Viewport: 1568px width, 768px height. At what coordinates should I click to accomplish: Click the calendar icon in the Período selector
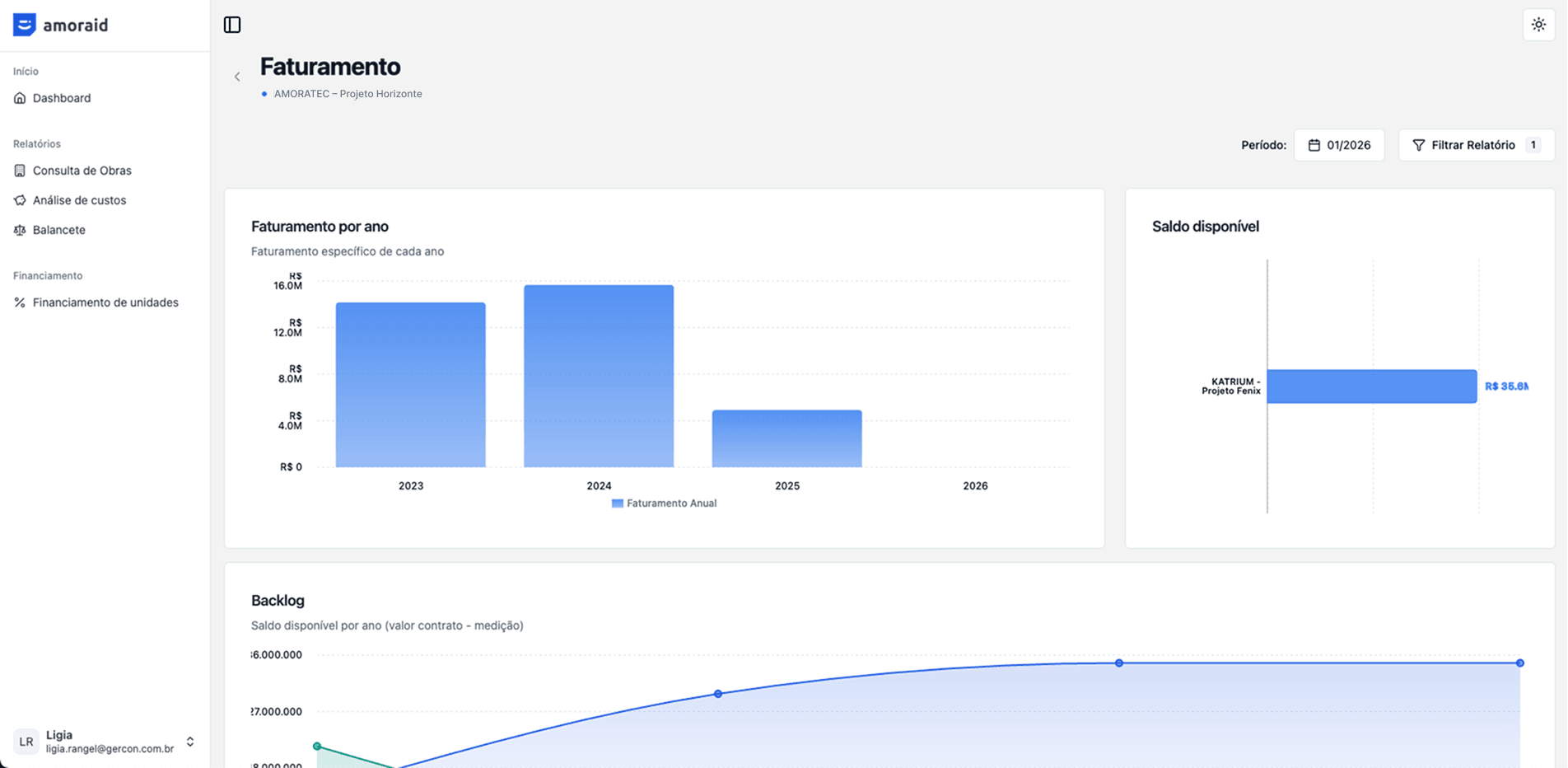1315,145
